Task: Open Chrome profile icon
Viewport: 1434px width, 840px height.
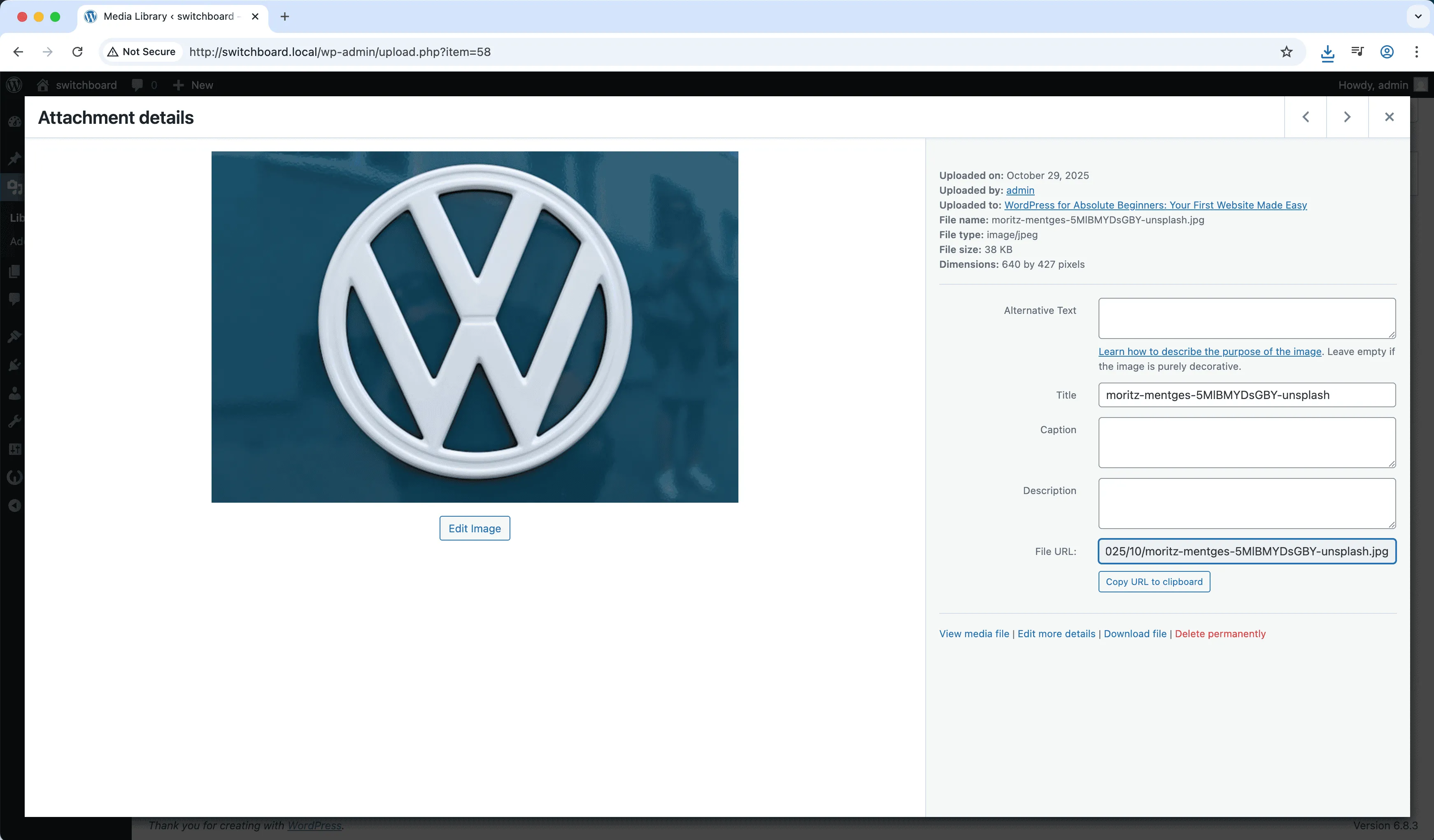Action: point(1387,52)
